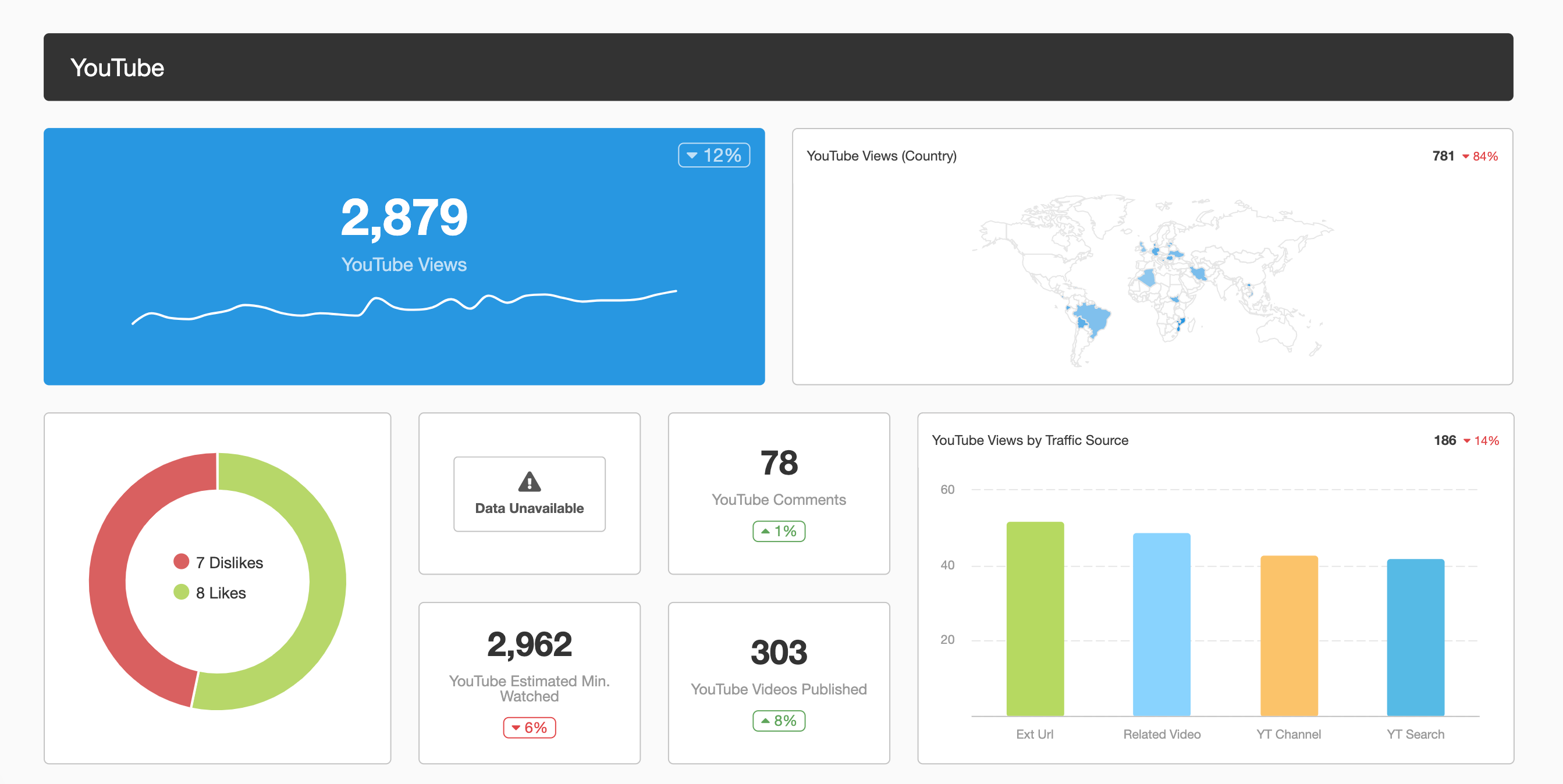Click the 303 videos published value
This screenshot has height=784, width=1563.
coord(779,653)
